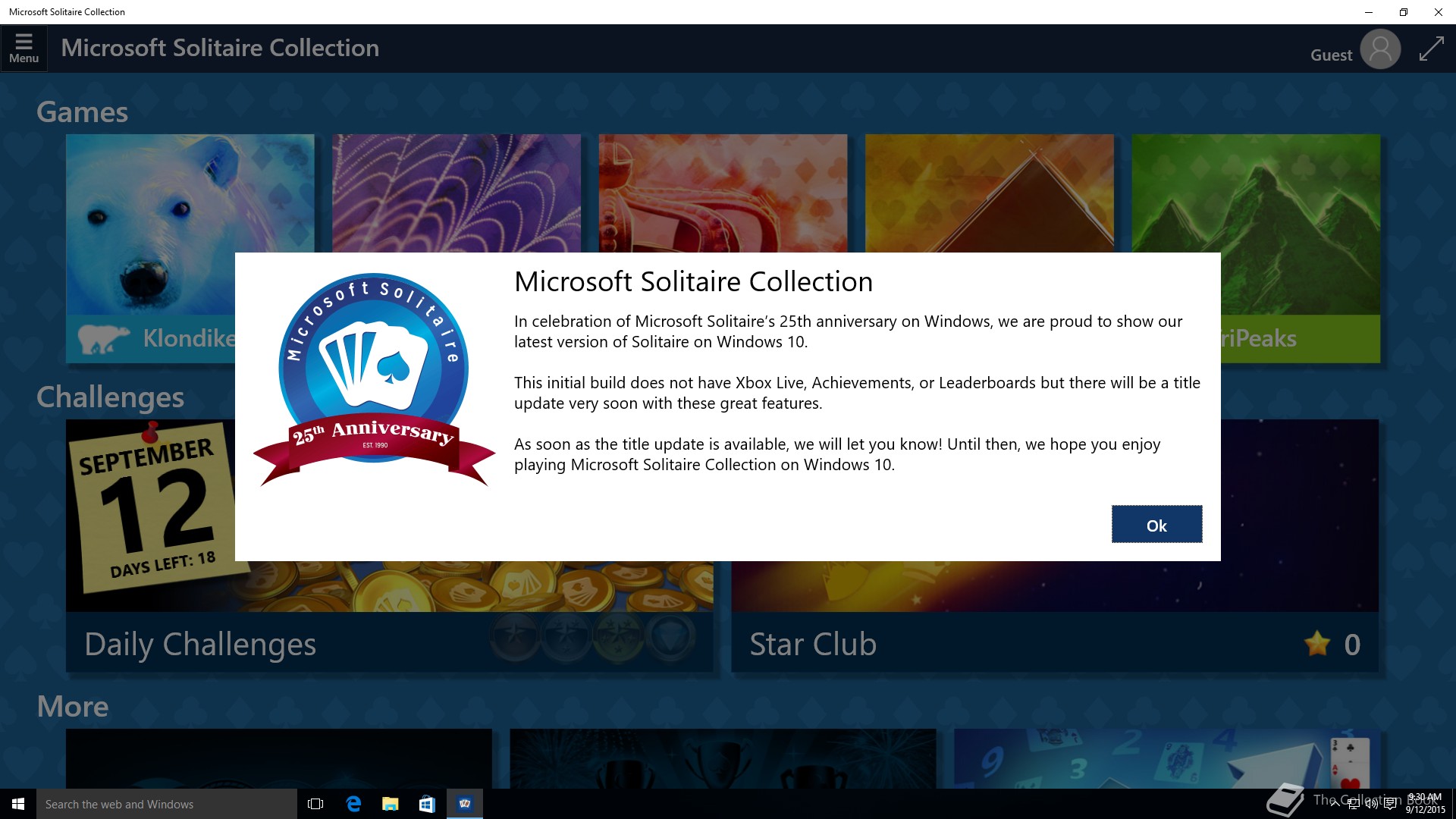Open the trophies tile under More
The width and height of the screenshot is (1456, 819).
pos(723,758)
